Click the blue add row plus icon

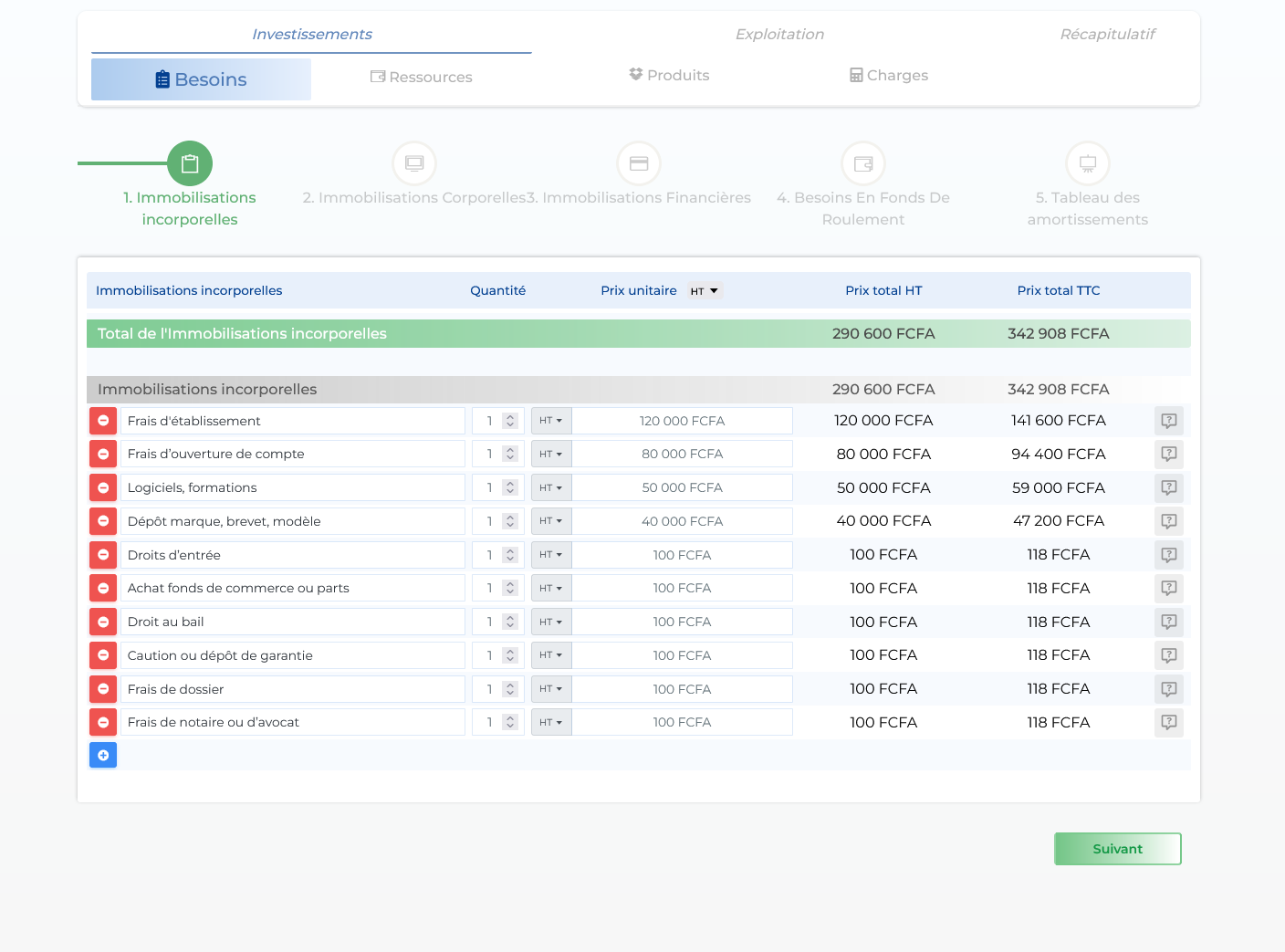point(103,755)
